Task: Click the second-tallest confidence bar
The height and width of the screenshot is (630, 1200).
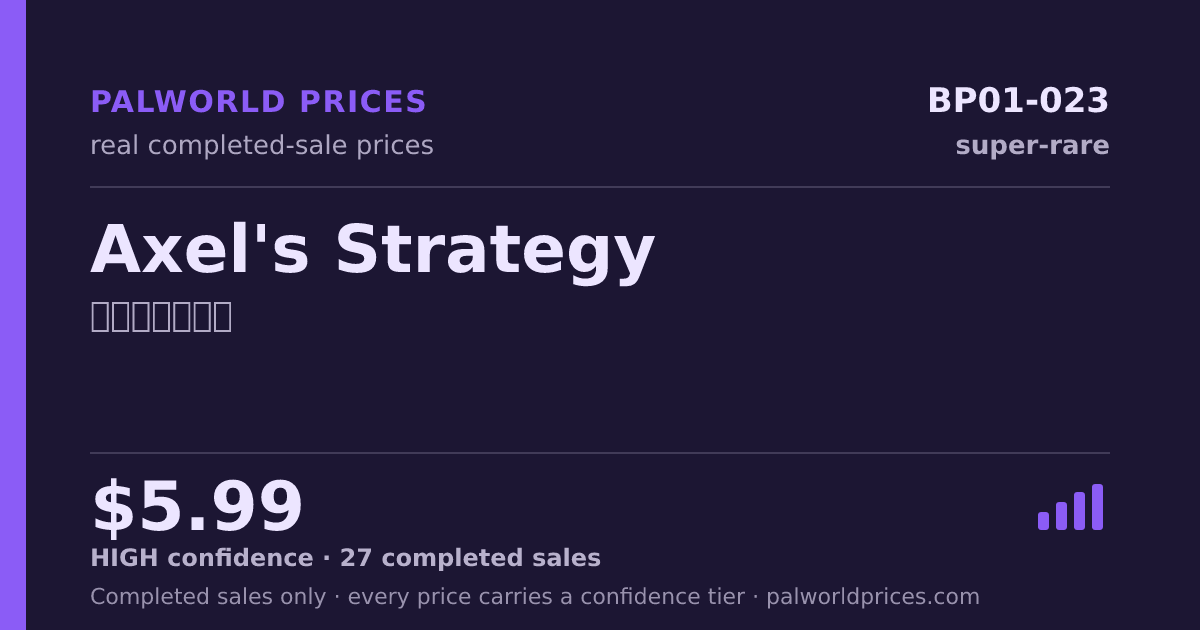Action: click(x=1079, y=511)
